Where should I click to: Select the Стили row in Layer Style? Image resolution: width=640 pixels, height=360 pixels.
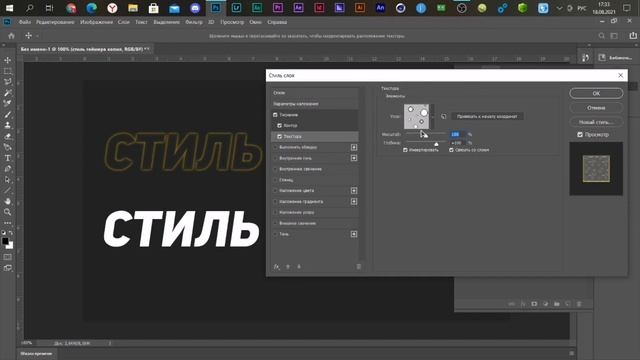pos(315,93)
